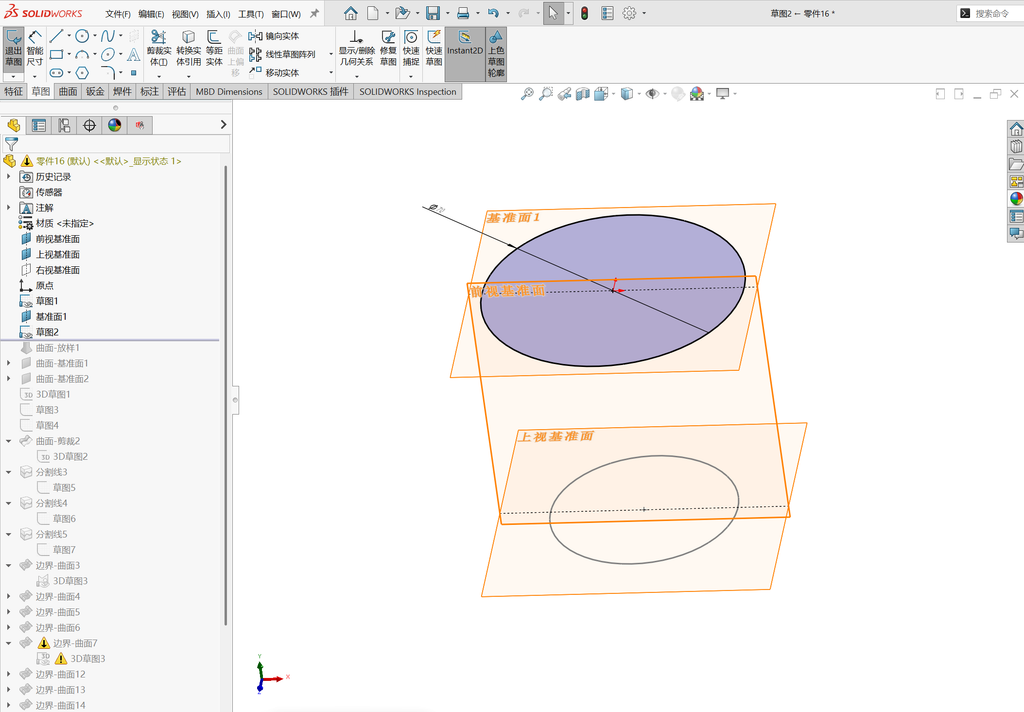Open the 工具(T) menu
Screen dimensions: 1024x712
[x=251, y=14]
